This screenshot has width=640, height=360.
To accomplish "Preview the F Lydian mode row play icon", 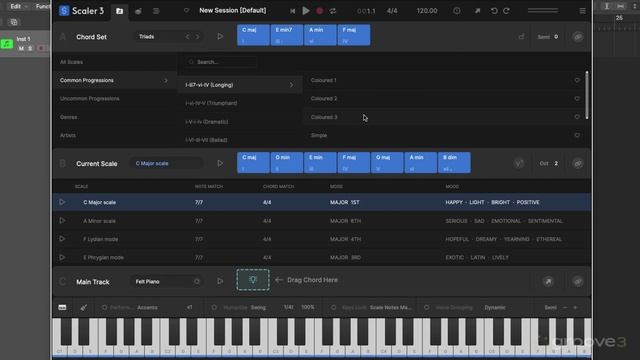I will click(62, 239).
